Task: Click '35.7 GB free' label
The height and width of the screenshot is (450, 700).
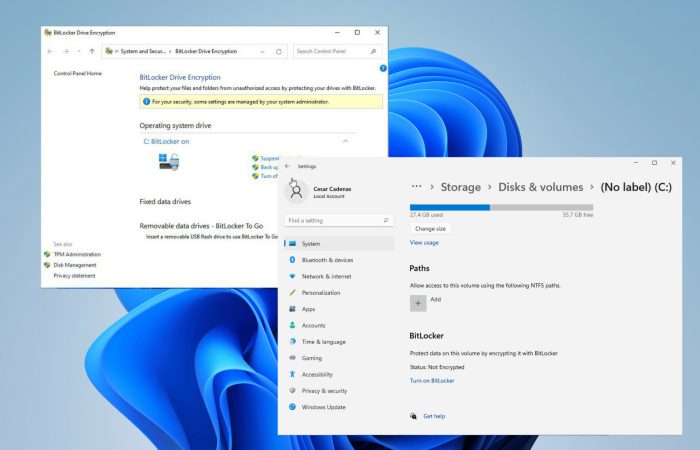Action: tap(578, 215)
